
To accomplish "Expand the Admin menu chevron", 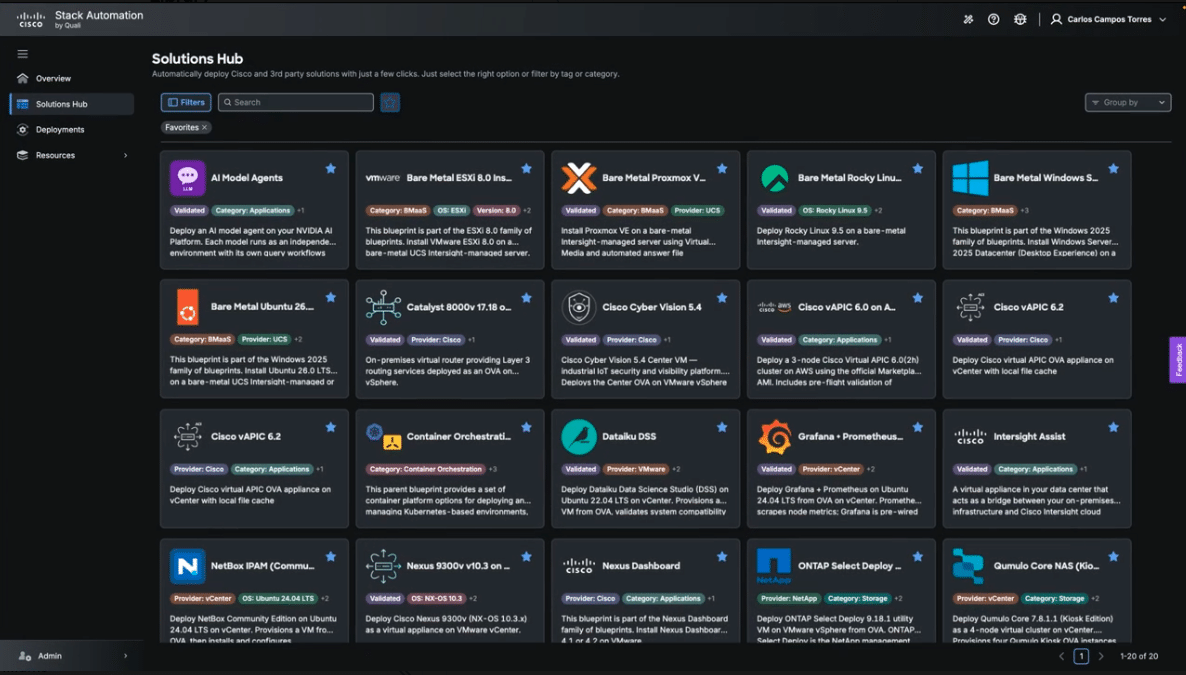I will coord(126,656).
